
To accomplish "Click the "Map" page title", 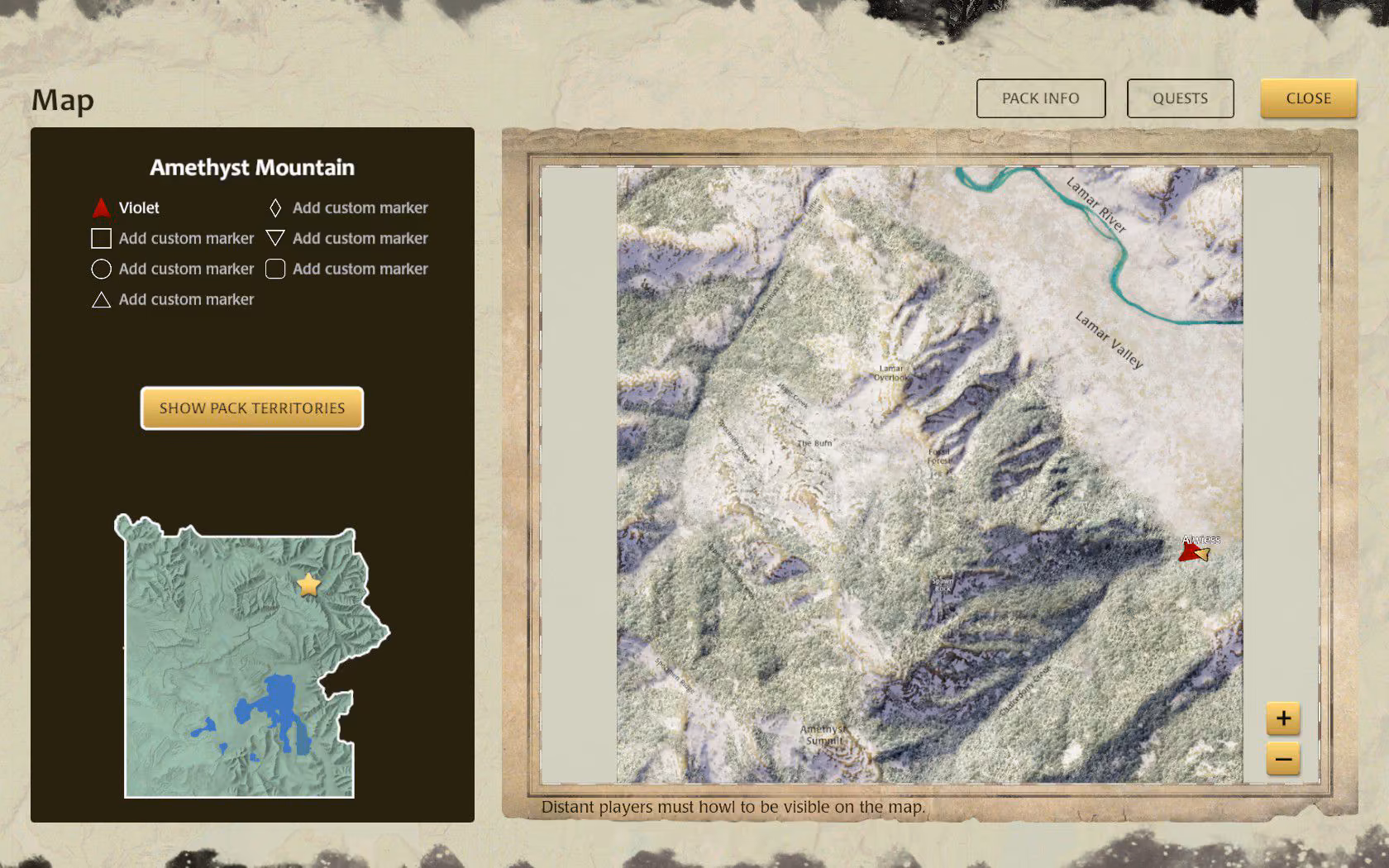I will 63,100.
